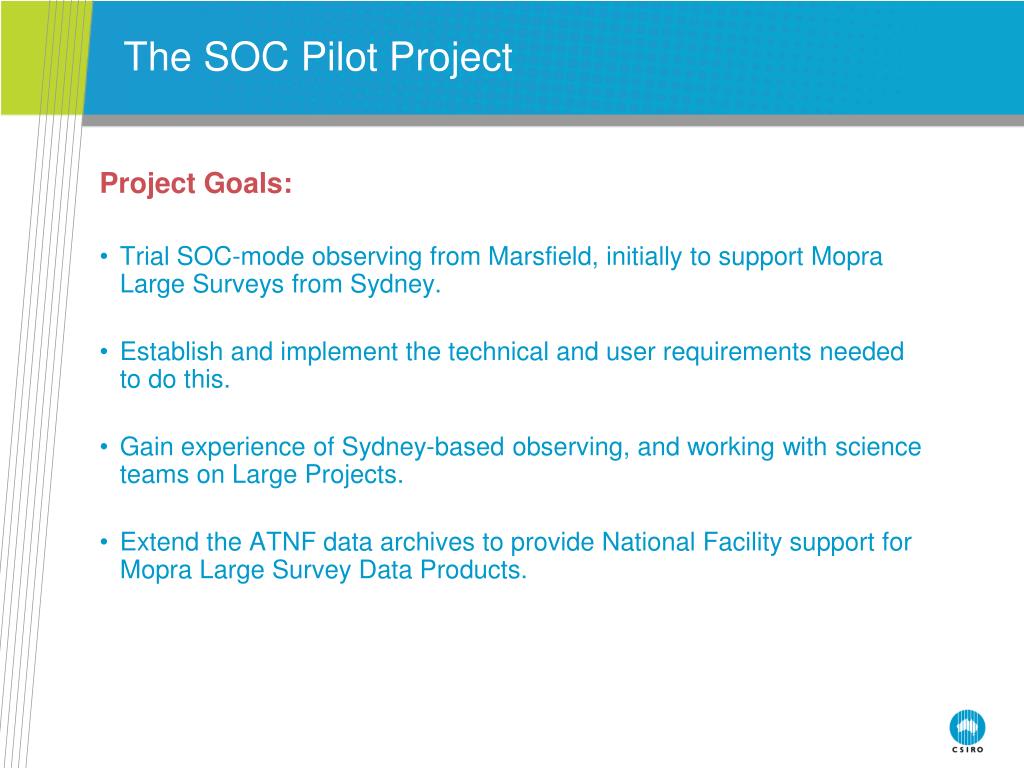Select the bullet 'Establish and implement the technical'
1024x768 pixels.
click(502, 365)
